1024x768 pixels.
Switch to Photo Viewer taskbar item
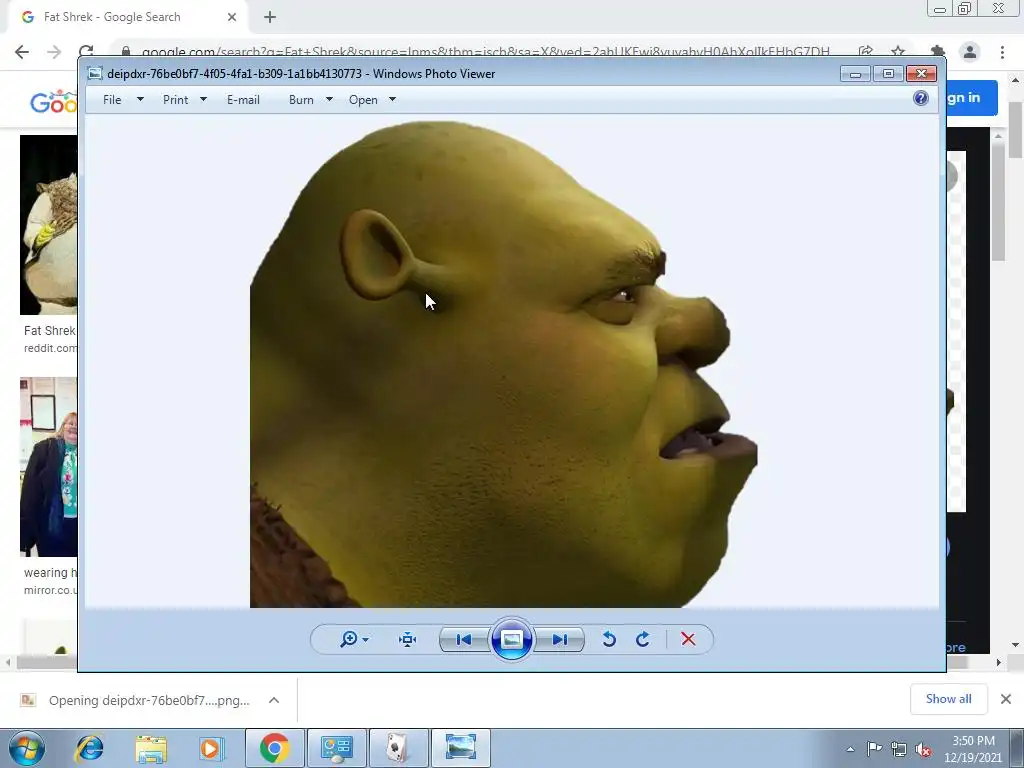click(460, 748)
